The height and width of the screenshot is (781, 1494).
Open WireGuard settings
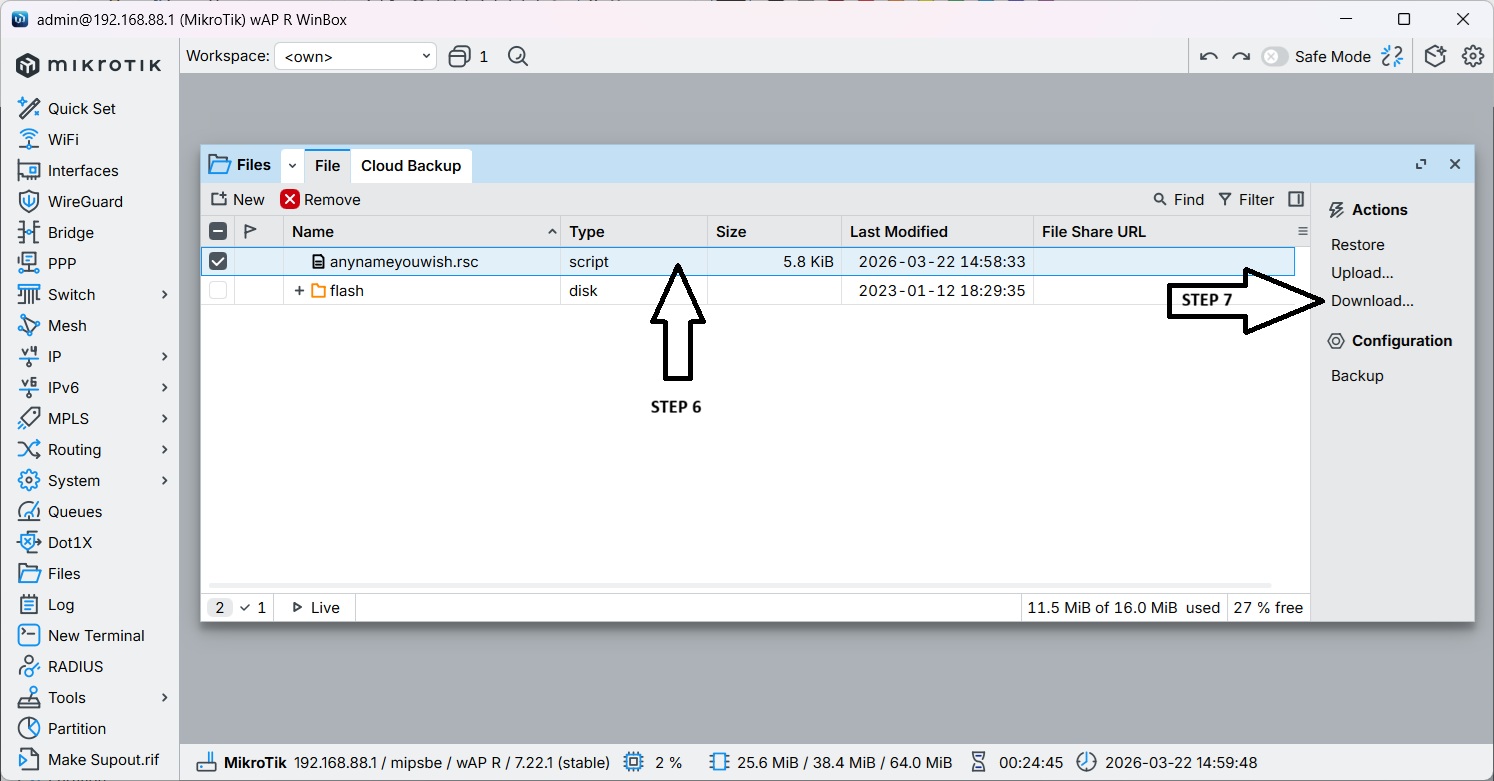point(84,201)
